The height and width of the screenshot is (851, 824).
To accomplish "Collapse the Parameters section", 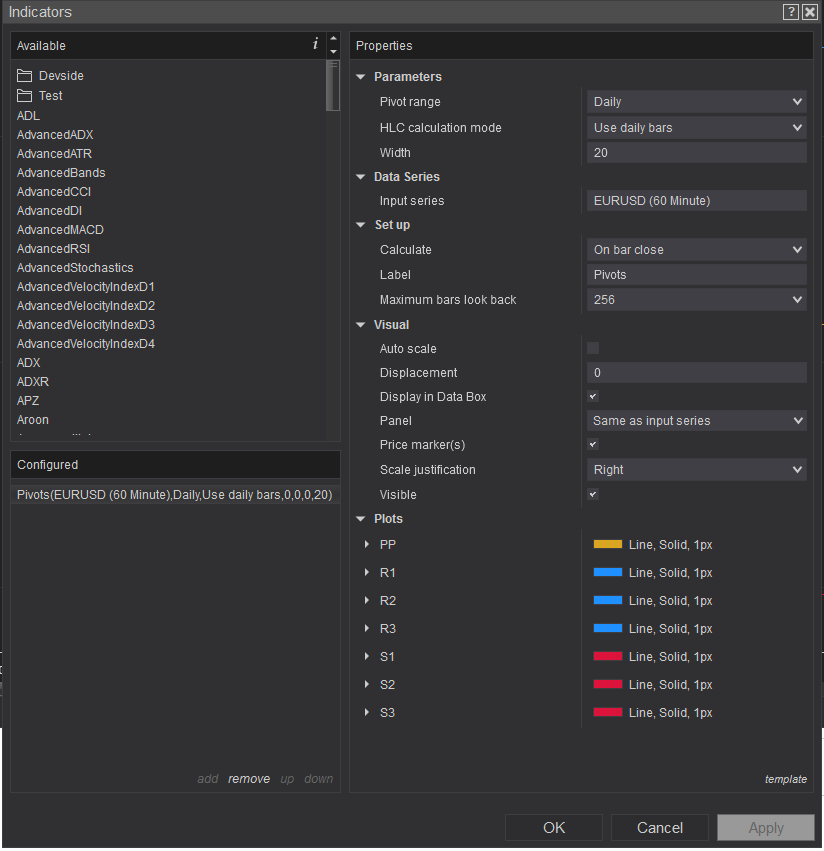I will pos(361,77).
